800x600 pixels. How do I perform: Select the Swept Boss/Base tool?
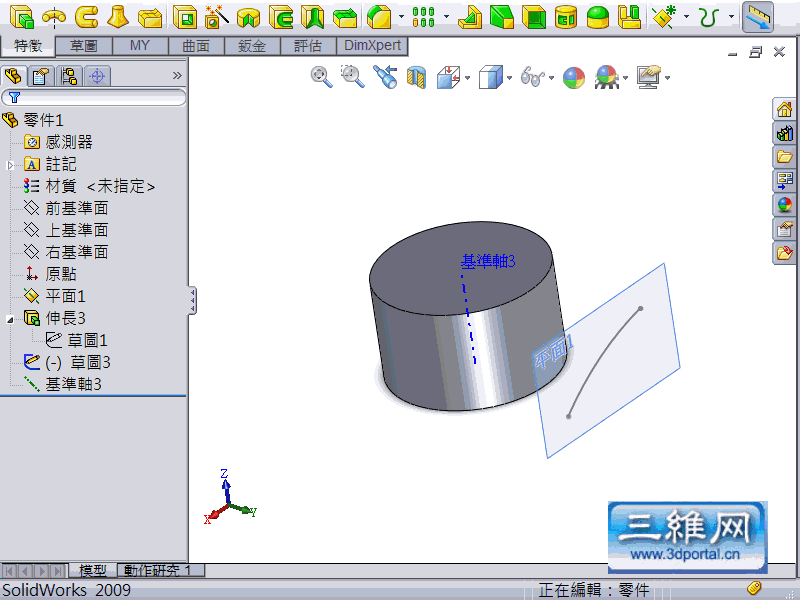click(x=86, y=17)
